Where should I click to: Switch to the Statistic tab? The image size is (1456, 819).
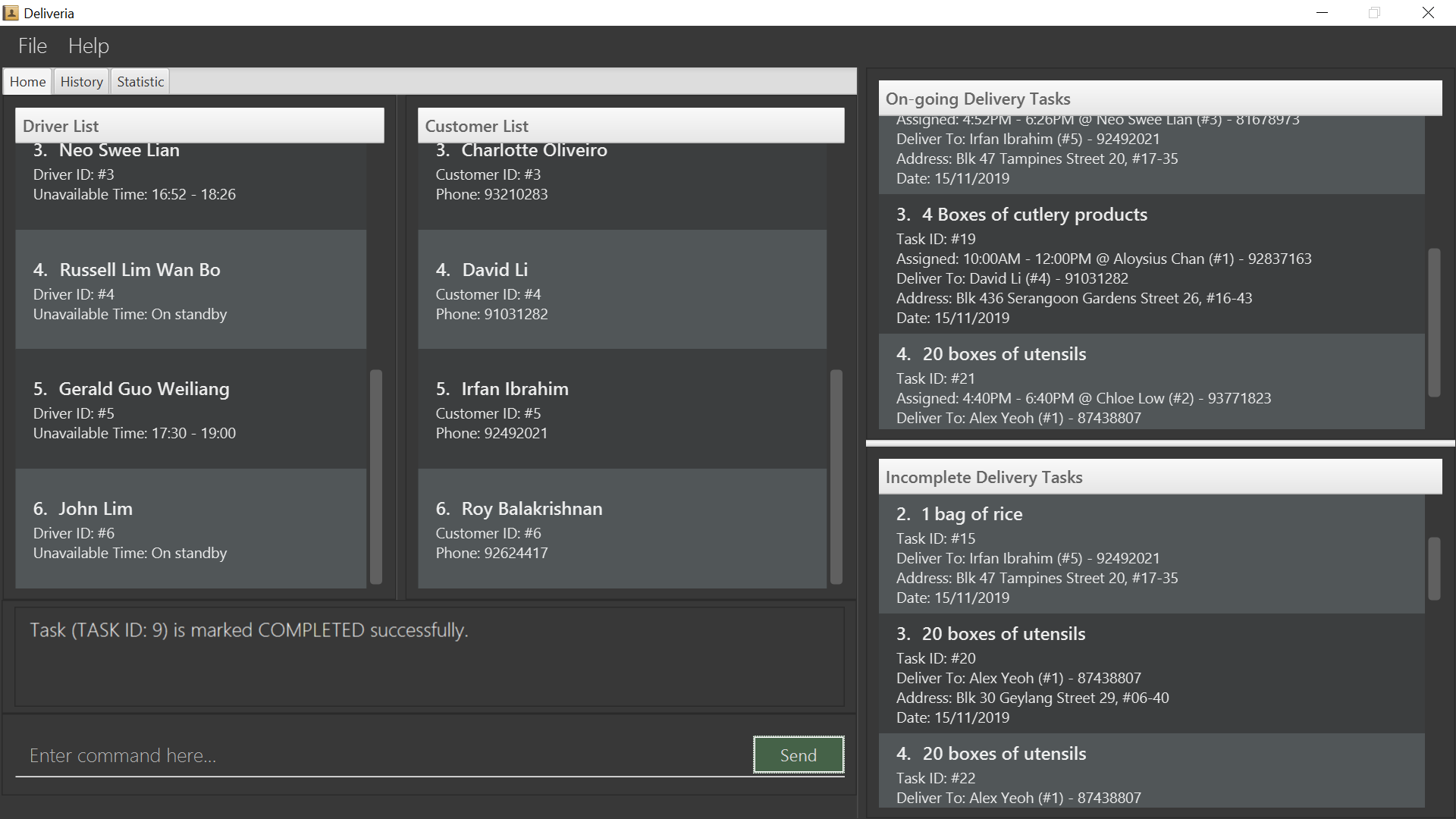(x=140, y=82)
